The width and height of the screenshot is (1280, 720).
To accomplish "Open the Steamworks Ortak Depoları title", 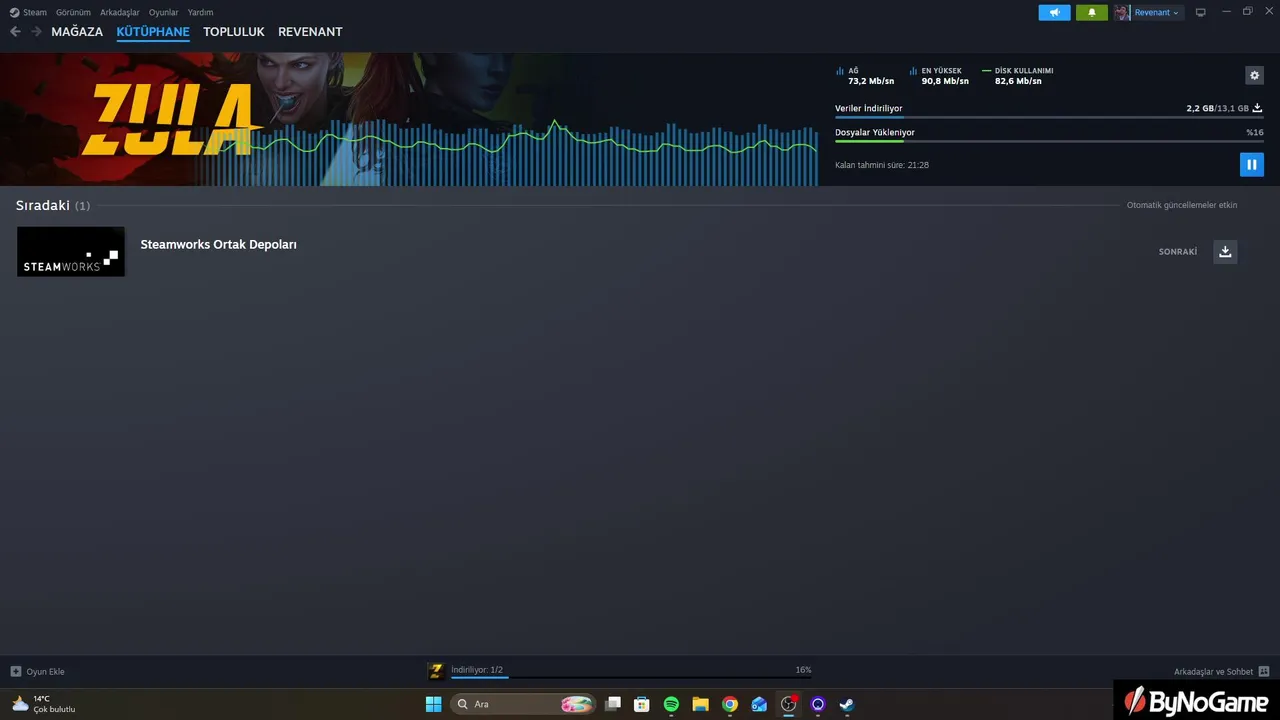I will (x=218, y=244).
